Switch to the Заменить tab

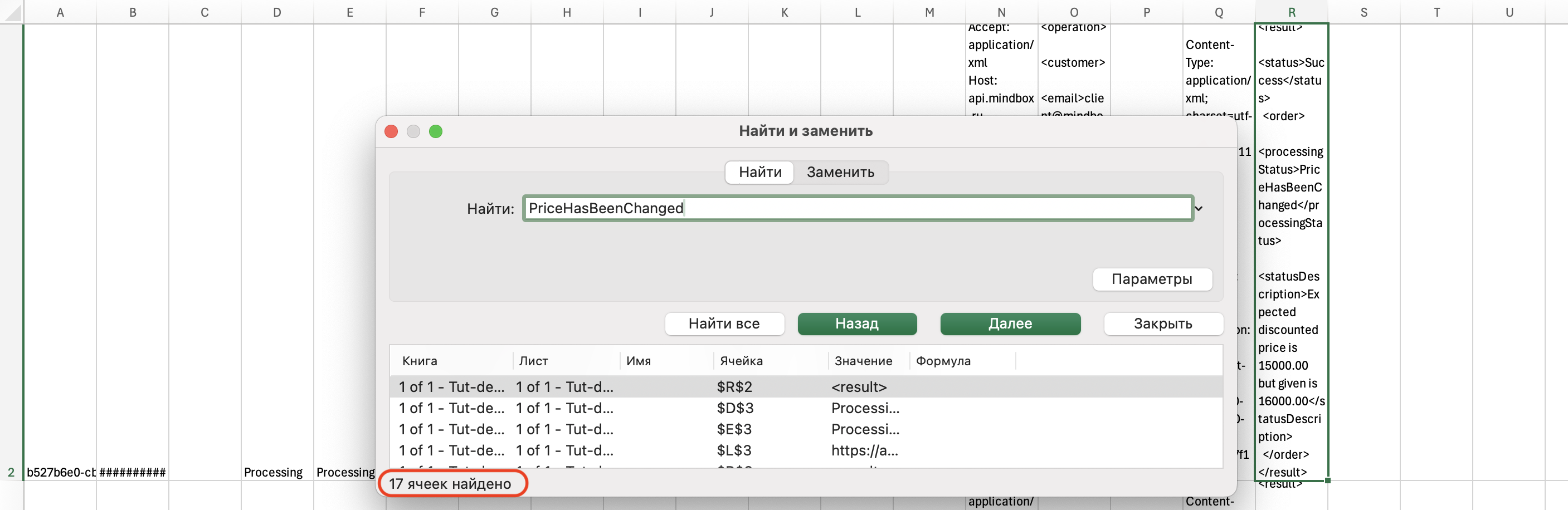[x=840, y=172]
